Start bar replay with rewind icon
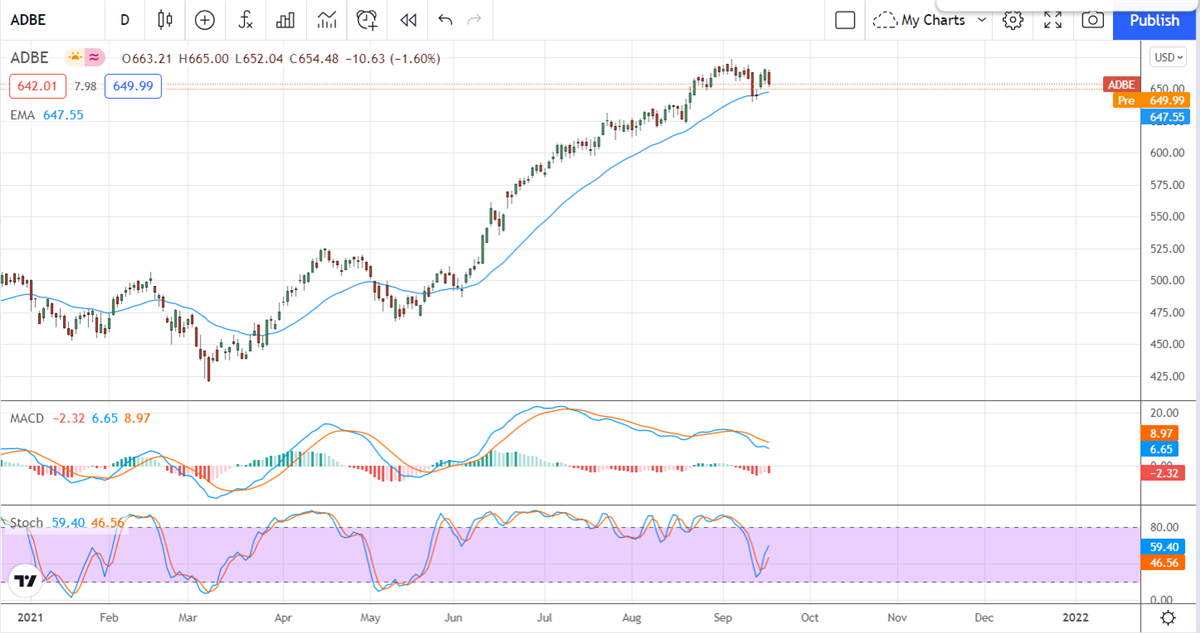Screen dimensions: 1200x633 coord(407,20)
